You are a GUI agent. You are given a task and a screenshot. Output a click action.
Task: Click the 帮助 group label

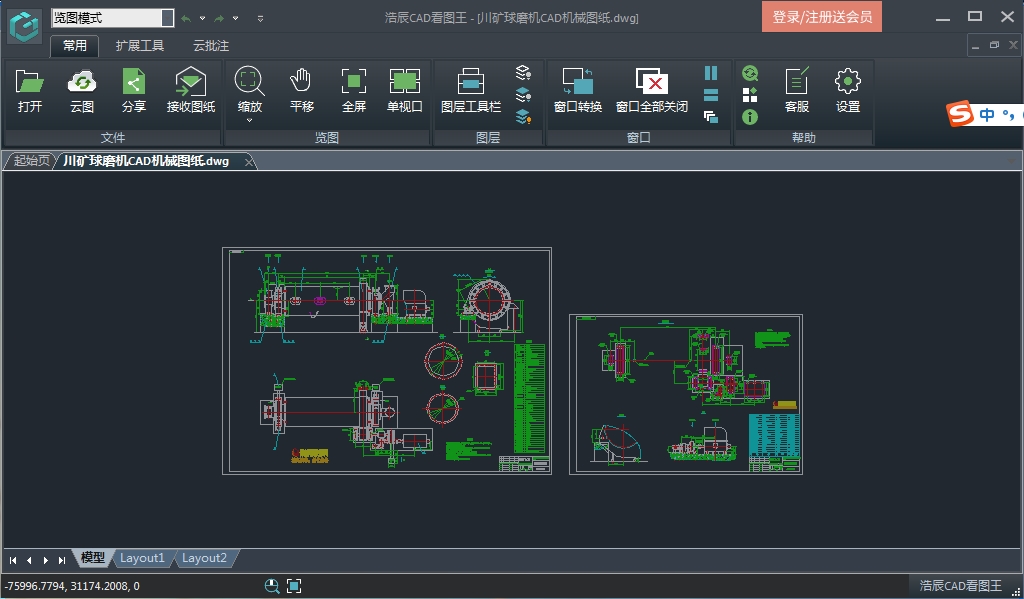point(803,138)
